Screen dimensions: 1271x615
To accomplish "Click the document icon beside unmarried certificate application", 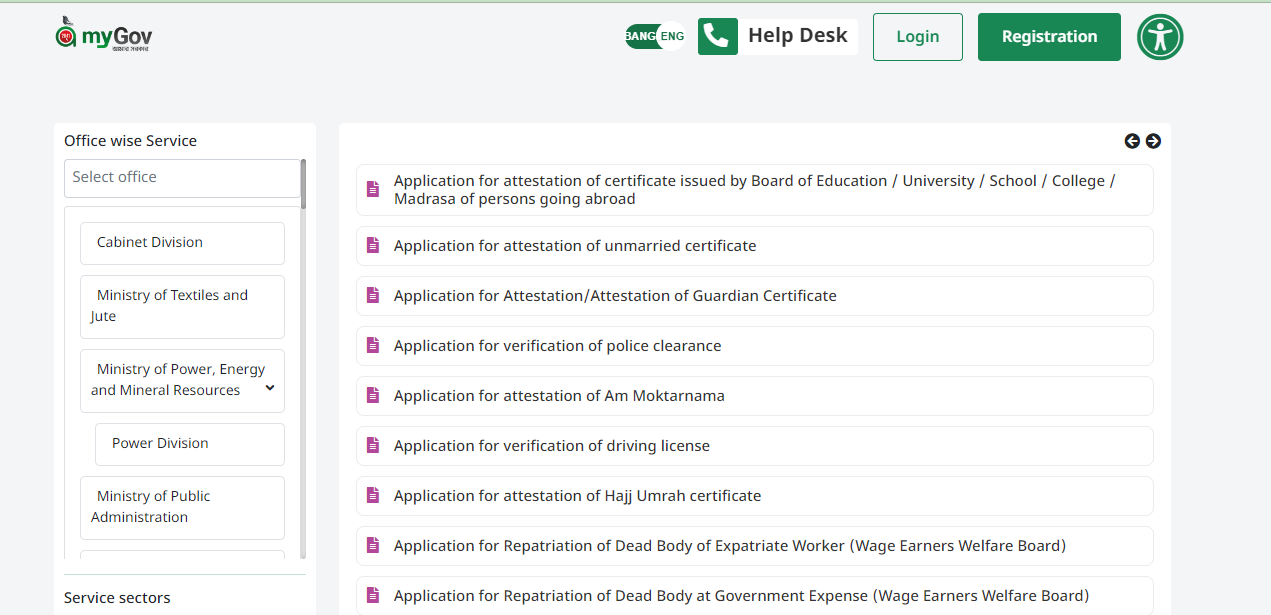I will pos(373,245).
